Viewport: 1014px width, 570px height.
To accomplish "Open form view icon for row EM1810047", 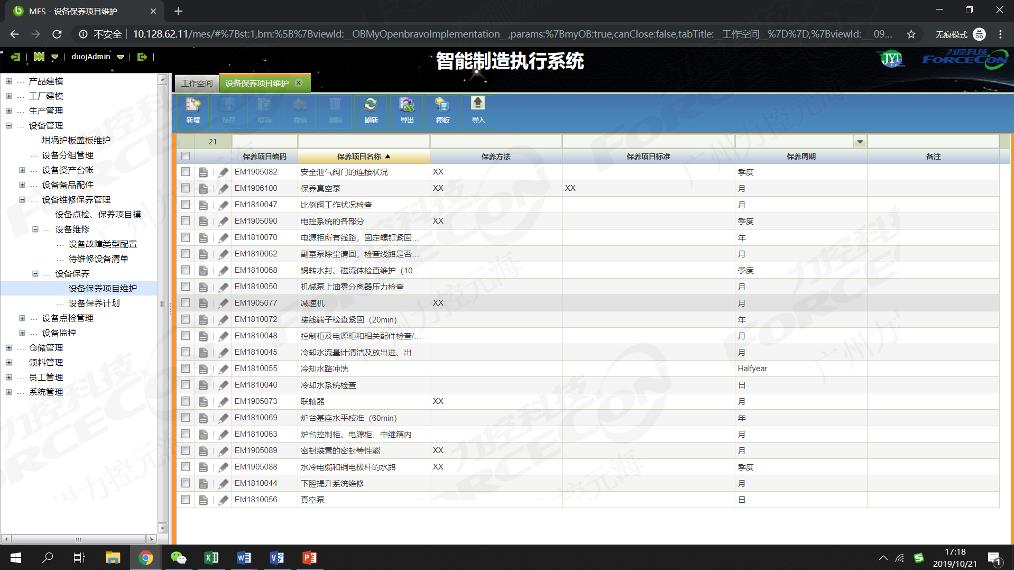I will pyautogui.click(x=203, y=204).
